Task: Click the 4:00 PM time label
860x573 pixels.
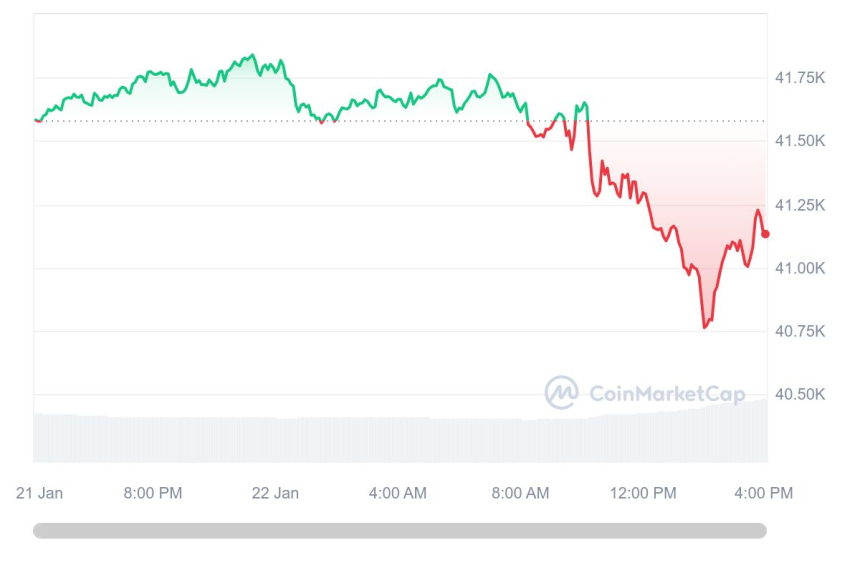Action: pos(765,493)
